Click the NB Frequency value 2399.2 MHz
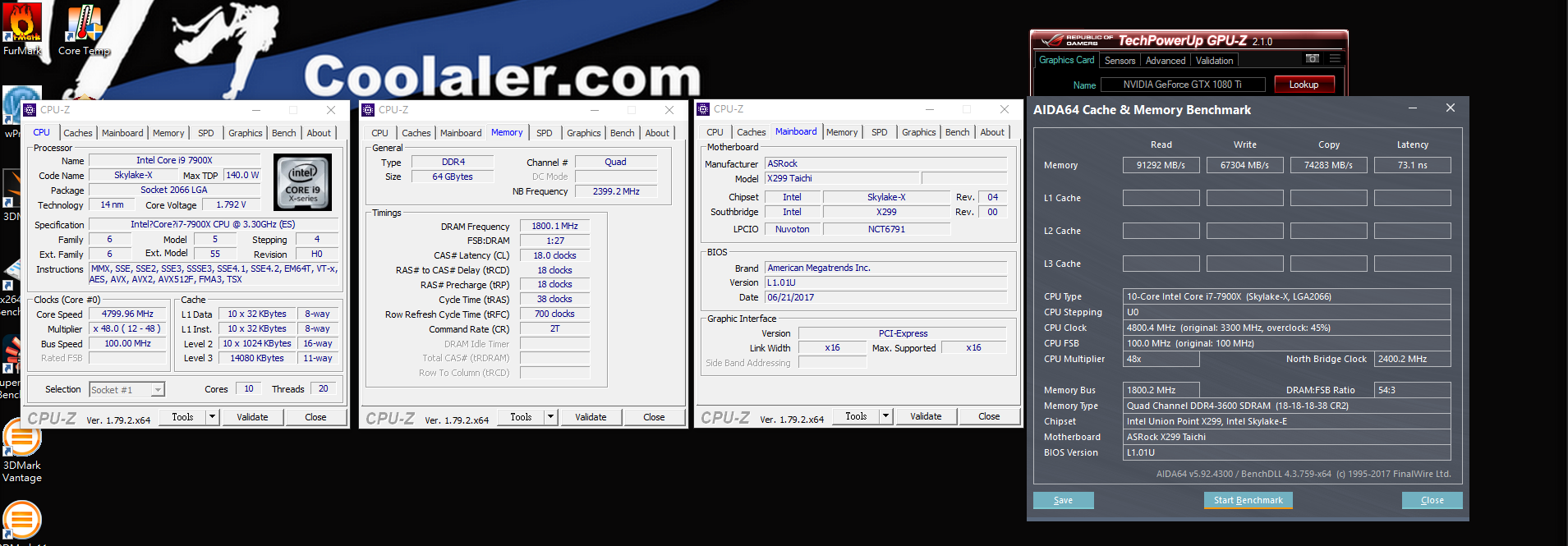Viewport: 1568px width, 546px height. (x=616, y=191)
